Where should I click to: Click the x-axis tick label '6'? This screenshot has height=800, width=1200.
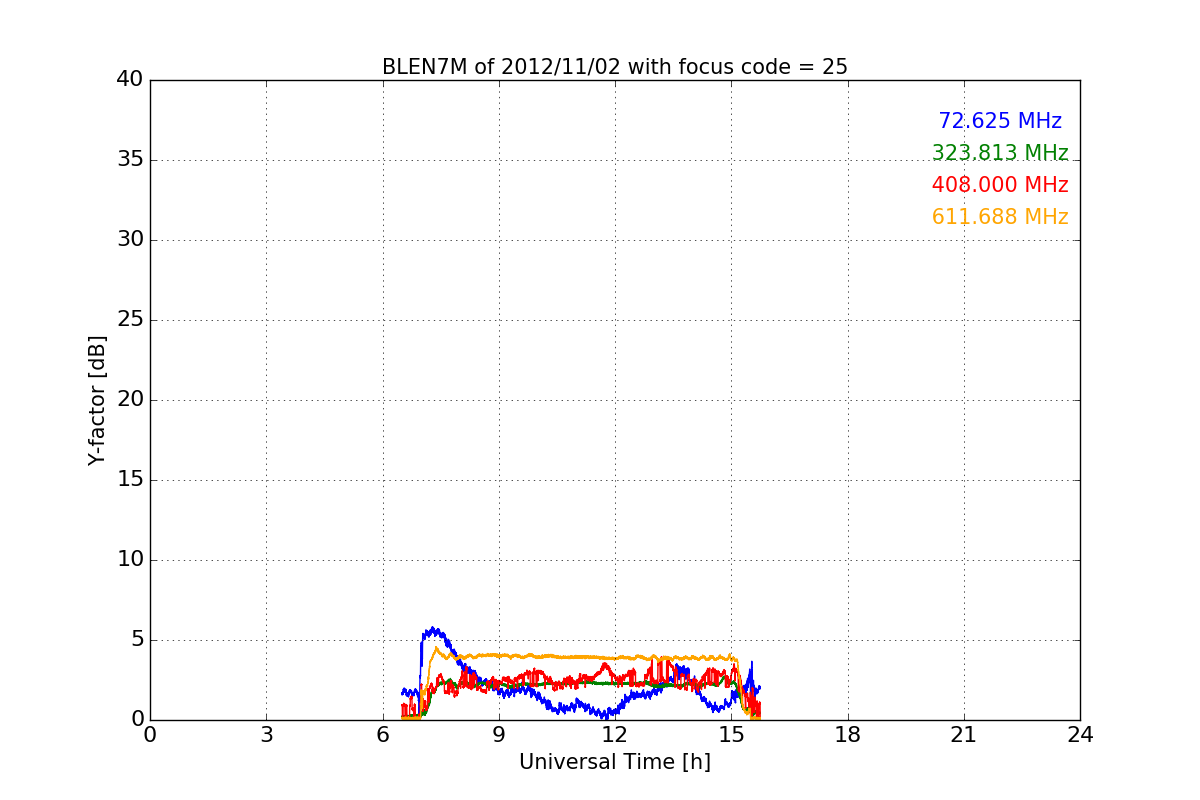pyautogui.click(x=383, y=735)
